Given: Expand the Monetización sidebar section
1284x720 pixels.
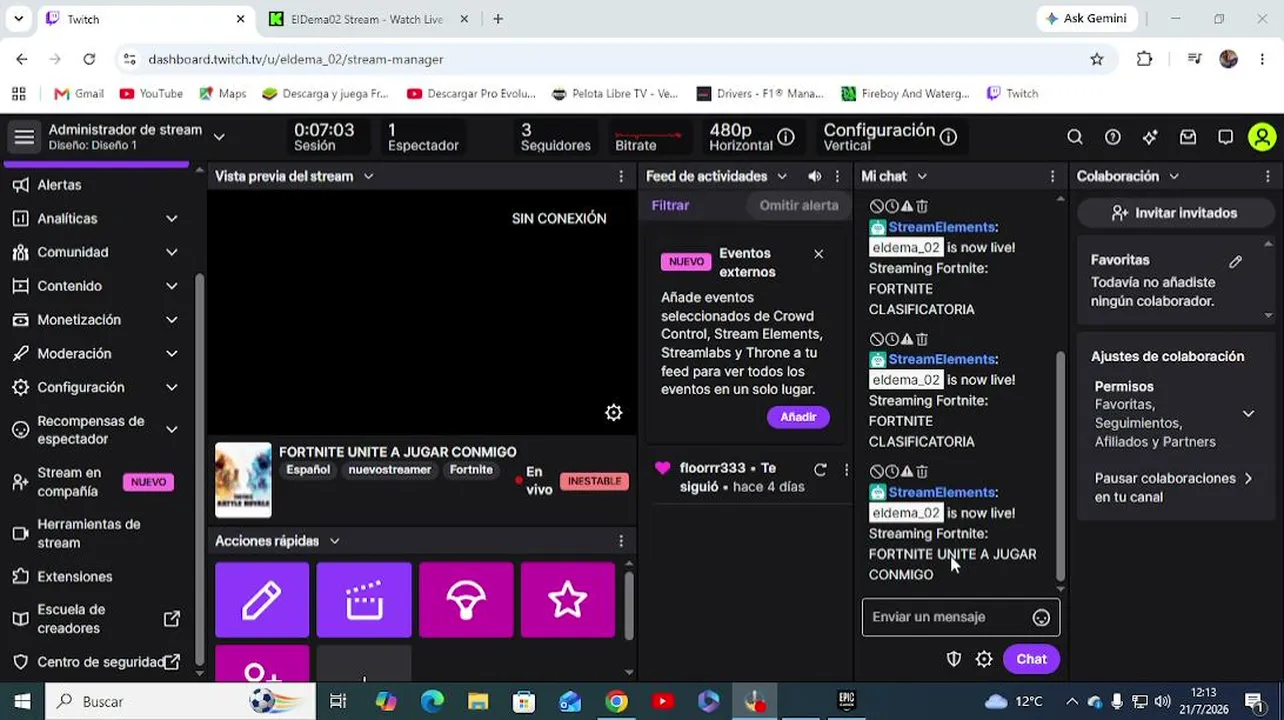Looking at the screenshot, I should pos(172,320).
